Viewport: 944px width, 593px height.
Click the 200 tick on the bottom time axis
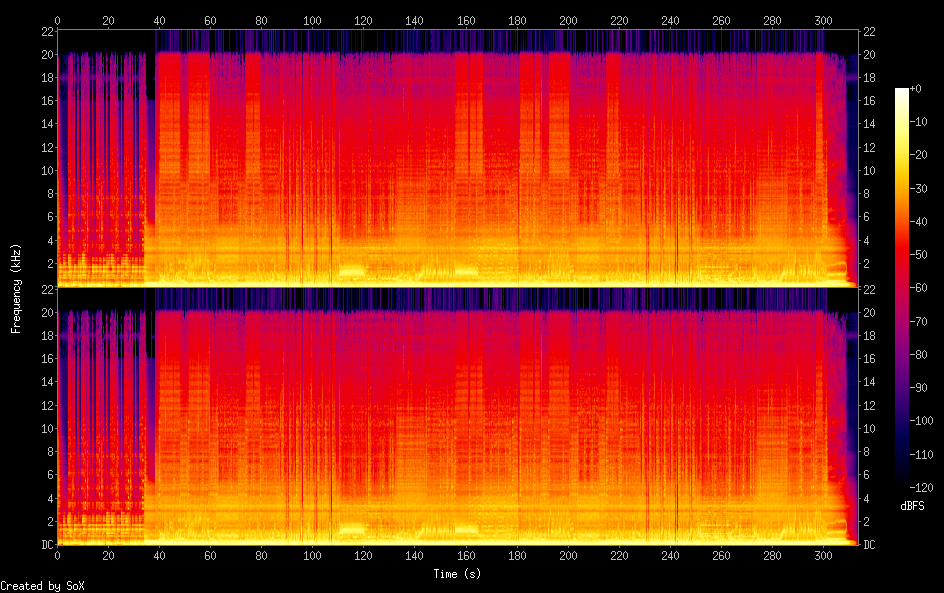(x=568, y=556)
